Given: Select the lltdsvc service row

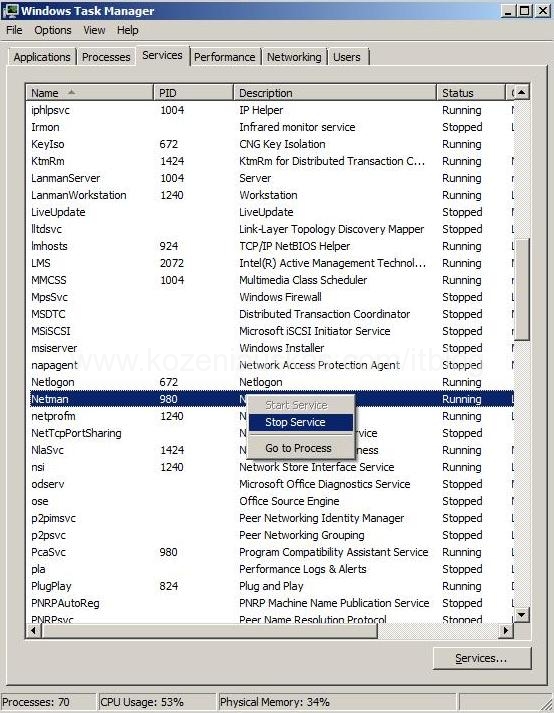Looking at the screenshot, I should tap(272, 230).
